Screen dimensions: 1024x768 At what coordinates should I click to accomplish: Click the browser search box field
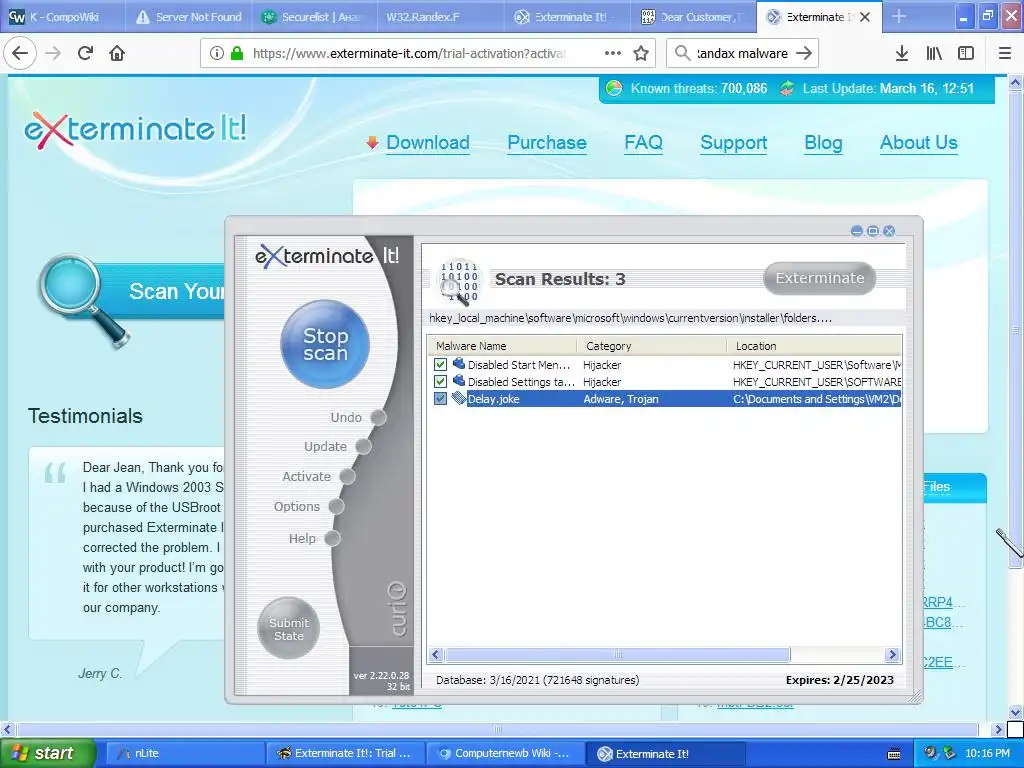[743, 54]
